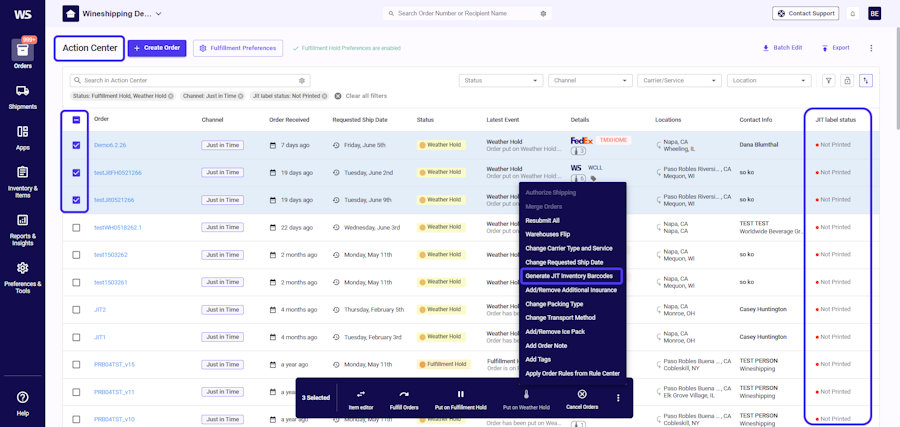
Task: Open the Carrier/Service filter dropdown
Action: (680, 81)
